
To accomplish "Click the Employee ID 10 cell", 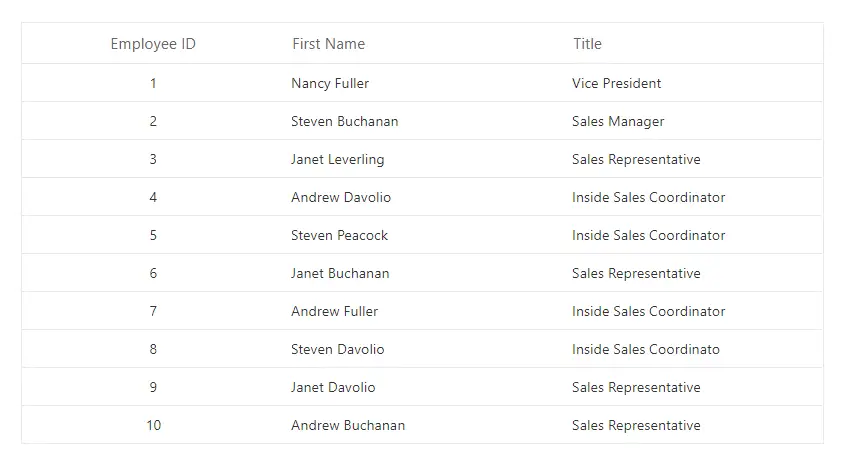I will tap(153, 426).
